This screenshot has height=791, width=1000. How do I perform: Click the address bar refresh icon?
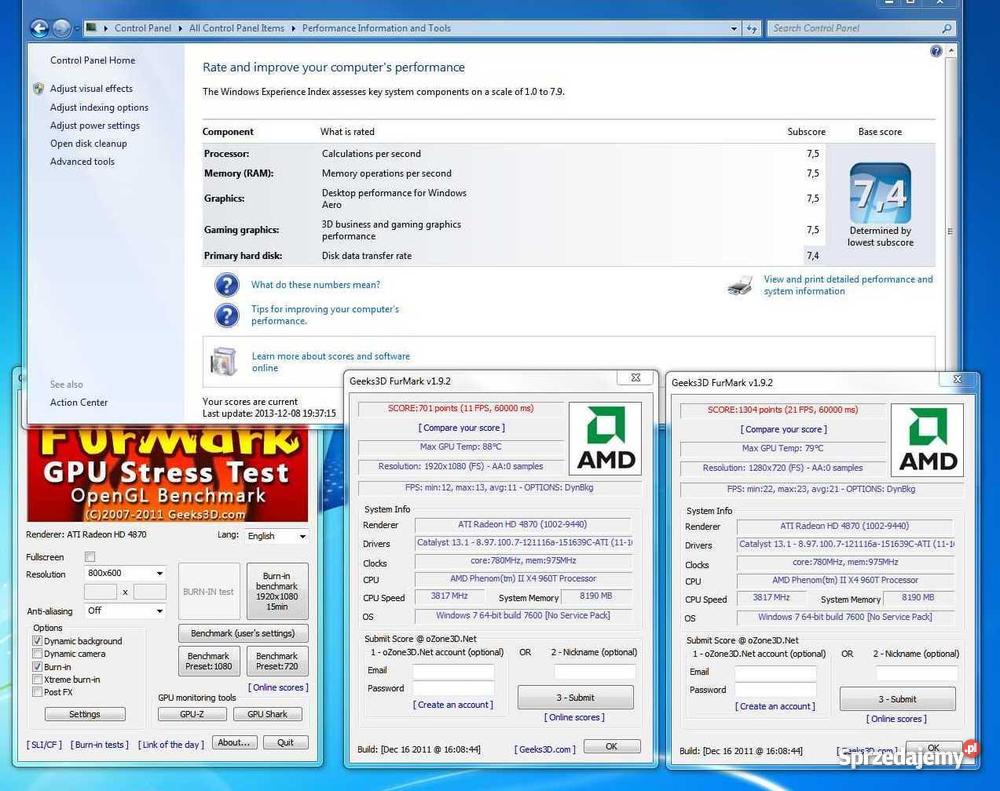coord(753,29)
